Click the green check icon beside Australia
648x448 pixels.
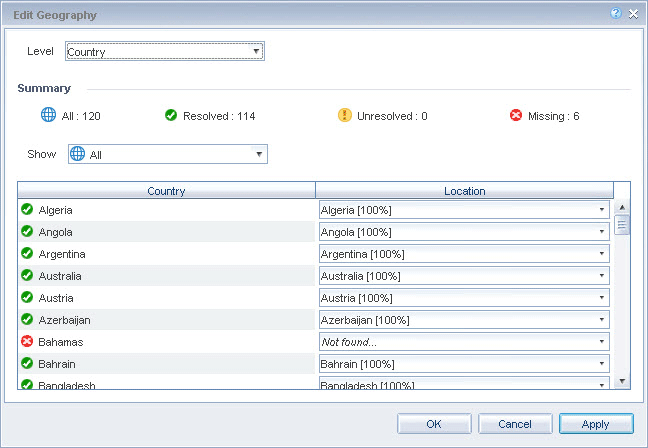pos(27,275)
